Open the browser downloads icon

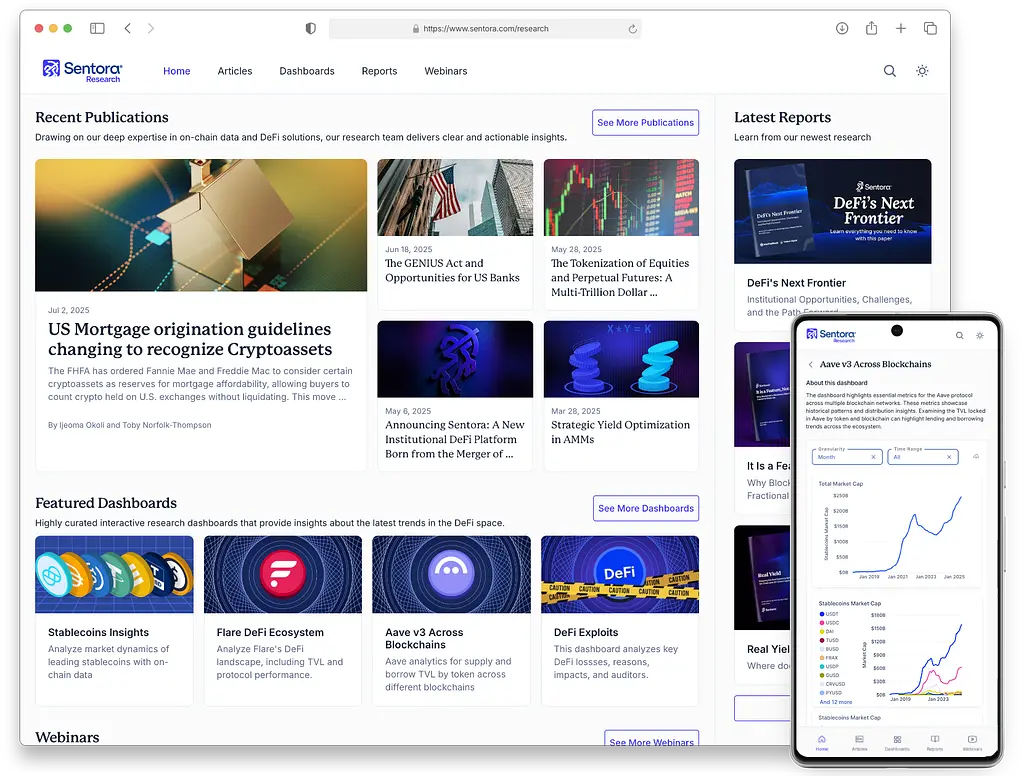click(x=842, y=28)
